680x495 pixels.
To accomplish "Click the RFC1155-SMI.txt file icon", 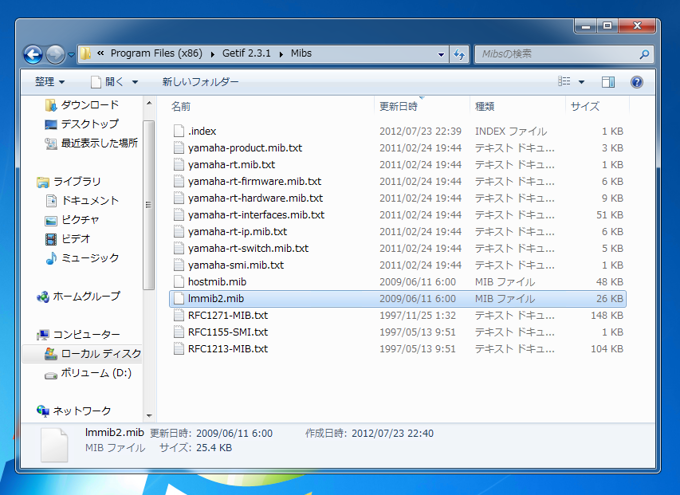I will [x=179, y=332].
